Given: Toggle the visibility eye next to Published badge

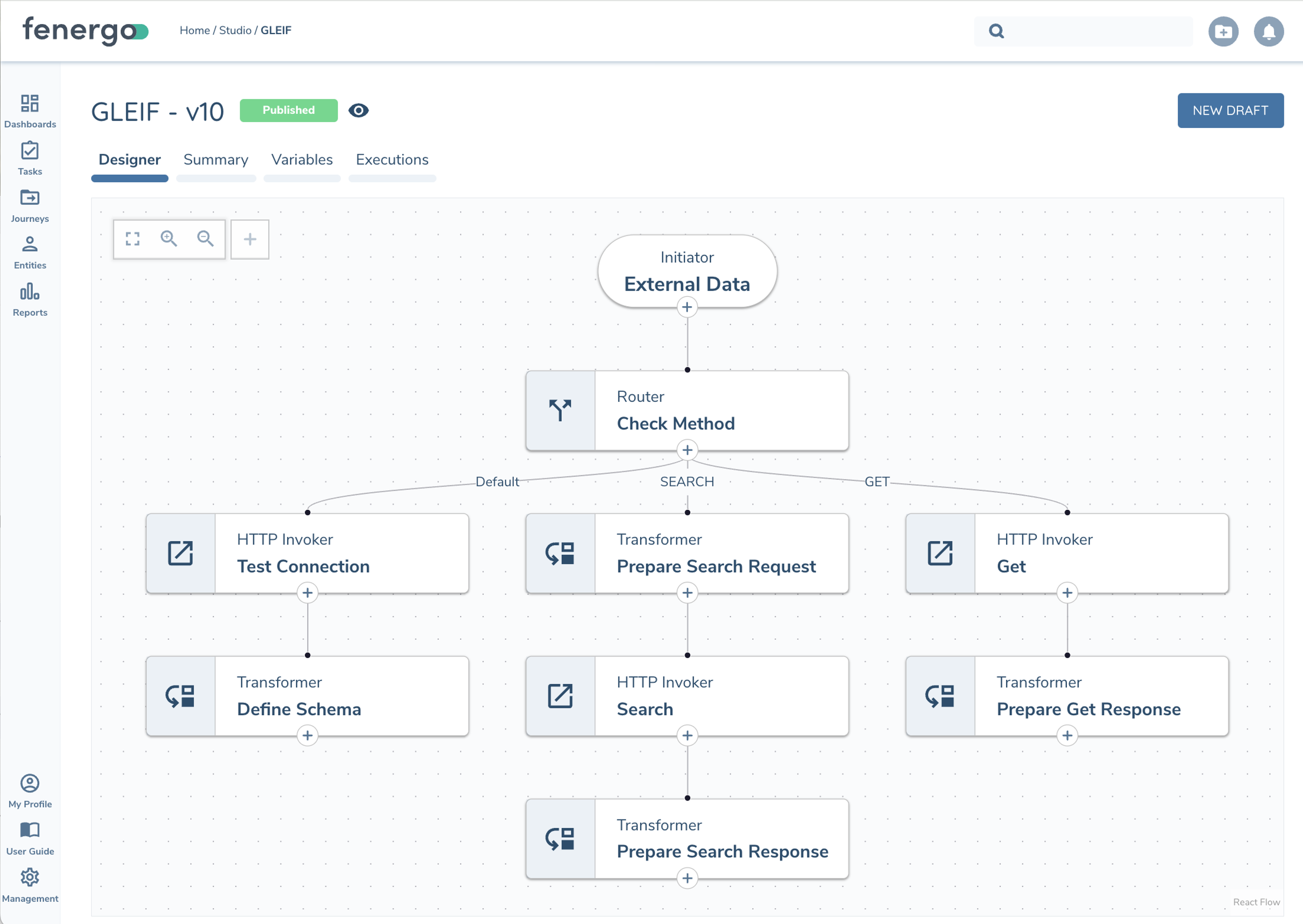Looking at the screenshot, I should [x=359, y=110].
